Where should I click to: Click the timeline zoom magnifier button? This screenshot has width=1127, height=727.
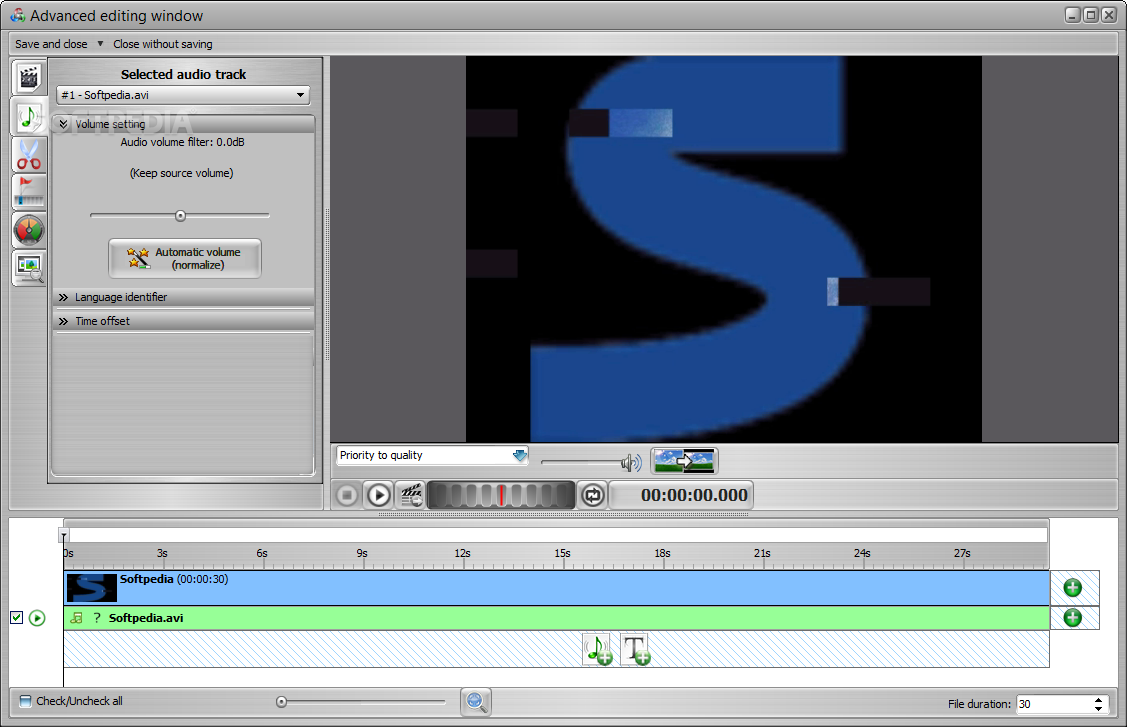pyautogui.click(x=476, y=702)
